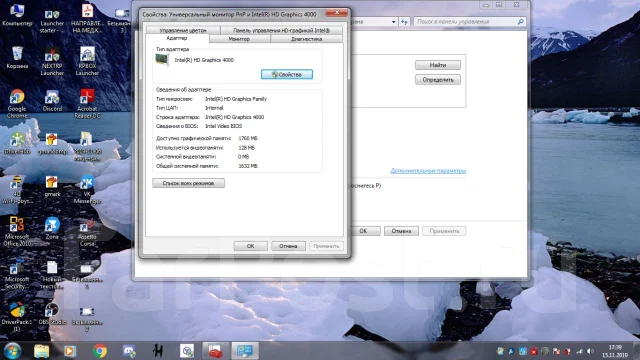Image resolution: width=640 pixels, height=360 pixels.
Task: Open Chrome from the taskbar
Action: pos(100,351)
